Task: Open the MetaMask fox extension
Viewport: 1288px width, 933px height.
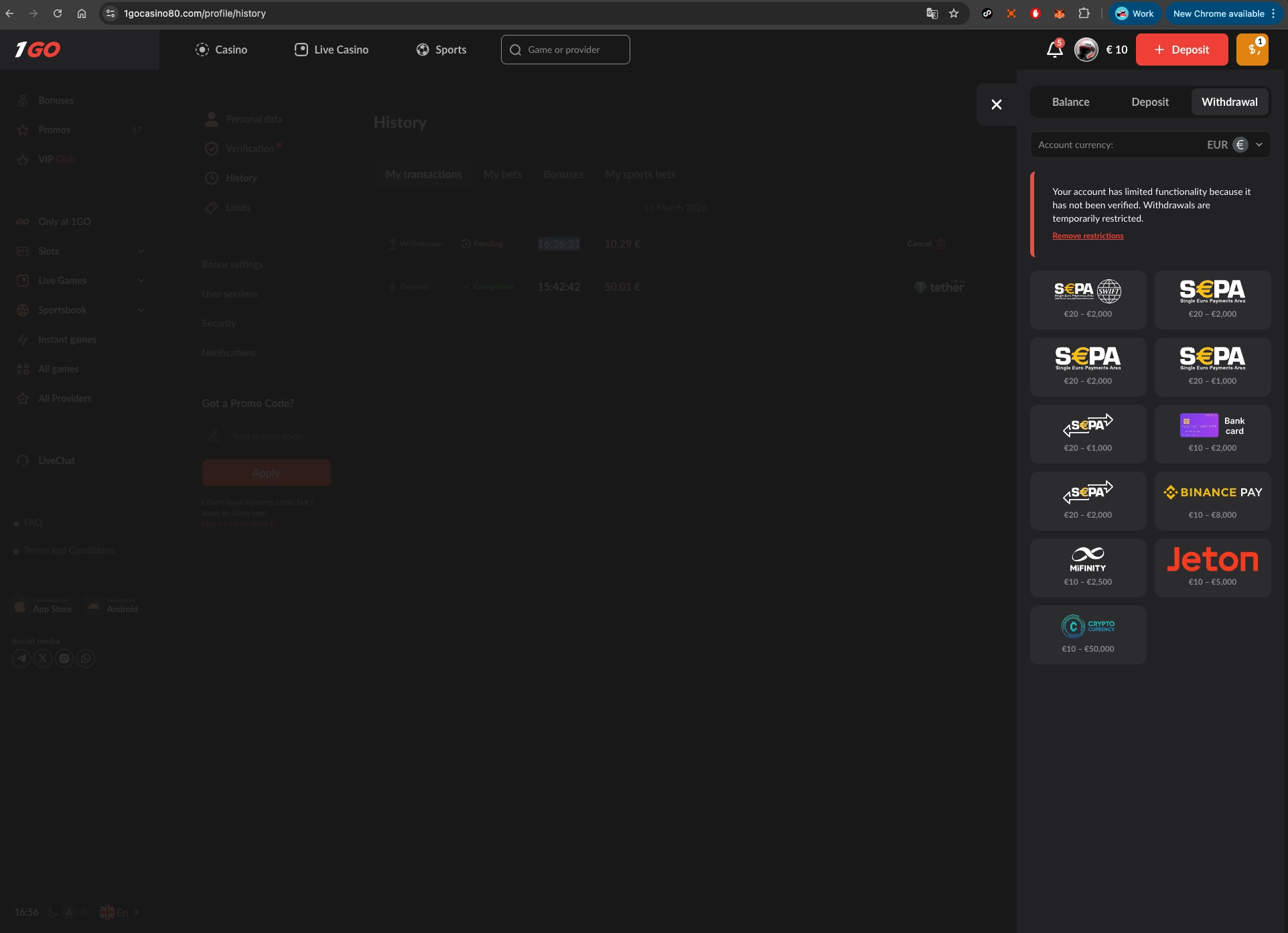Action: (1060, 13)
